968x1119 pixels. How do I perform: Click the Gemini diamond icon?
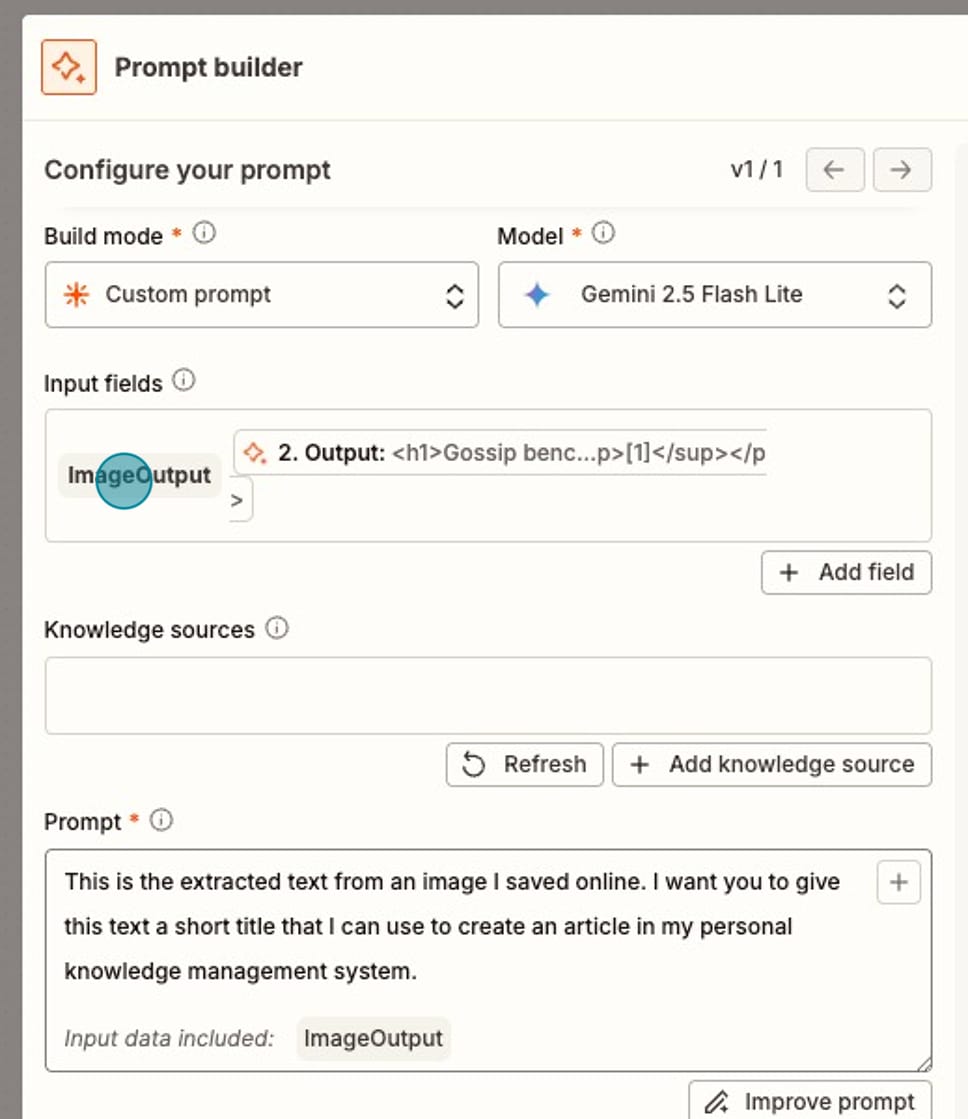[538, 294]
